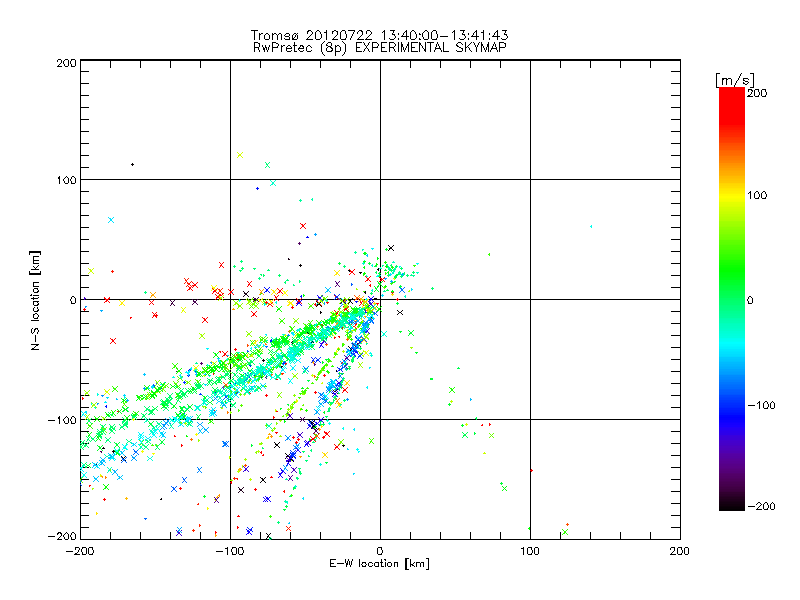Click the colorbar tick label '-100'
Viewport: 800px width, 600px height.
pyautogui.click(x=761, y=405)
